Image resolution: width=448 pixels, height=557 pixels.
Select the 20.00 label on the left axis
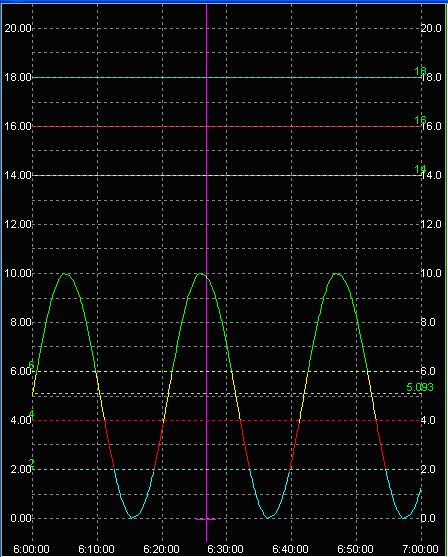tap(18, 28)
